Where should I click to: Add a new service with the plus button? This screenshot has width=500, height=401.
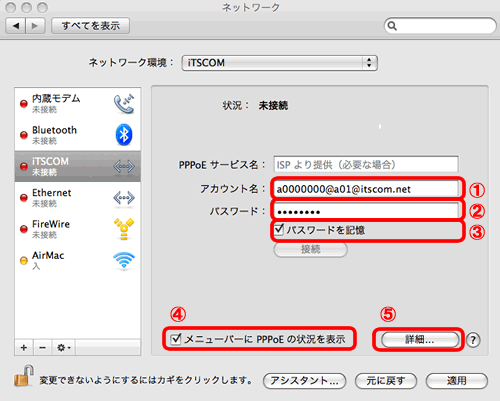pos(24,348)
